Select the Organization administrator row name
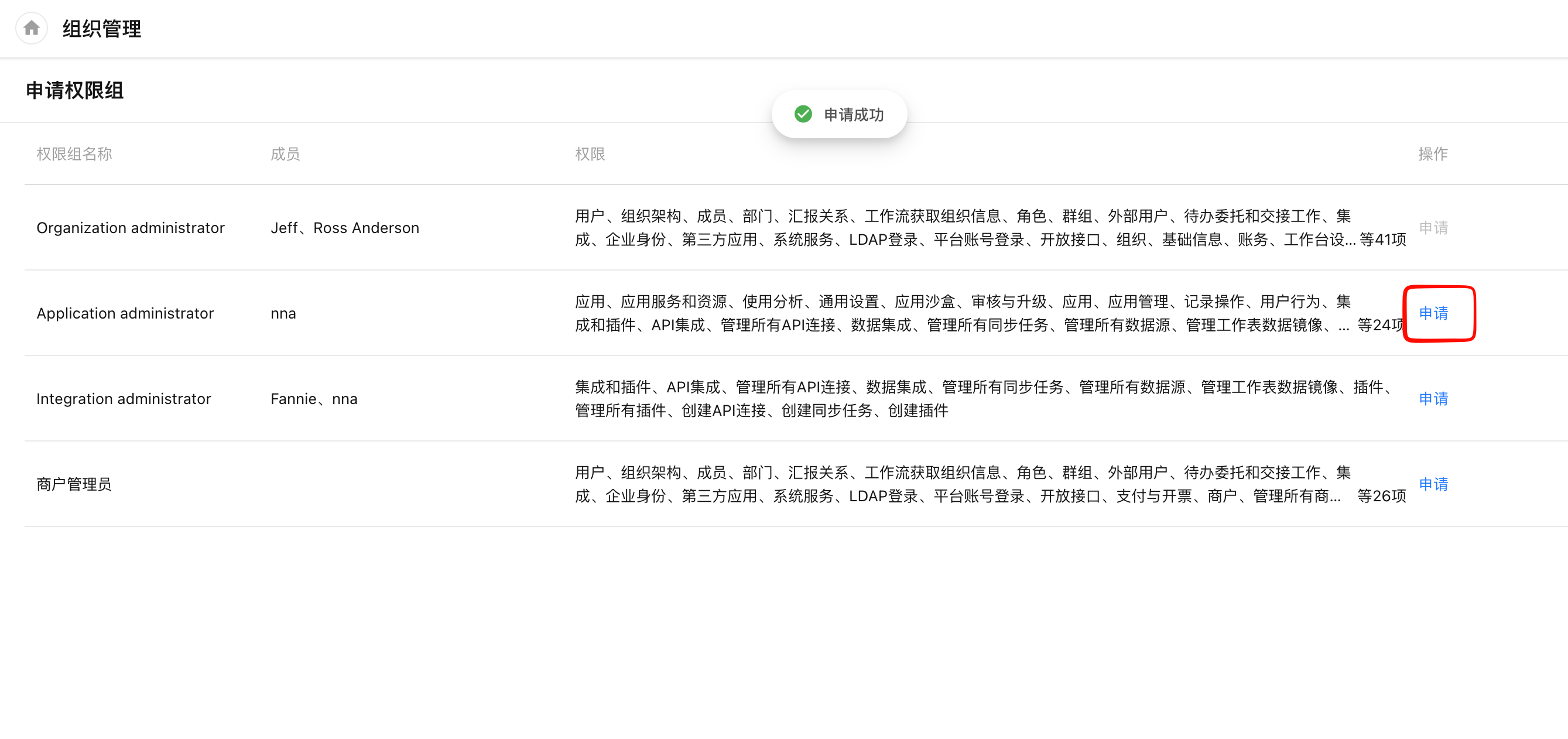This screenshot has height=739, width=1568. (130, 228)
